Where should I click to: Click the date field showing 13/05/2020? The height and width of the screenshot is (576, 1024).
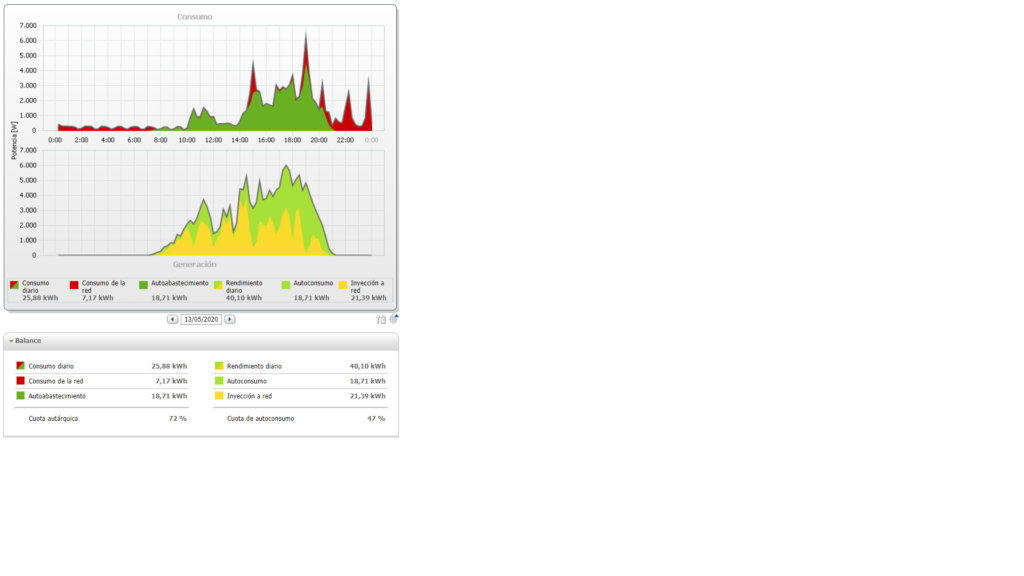pyautogui.click(x=201, y=319)
